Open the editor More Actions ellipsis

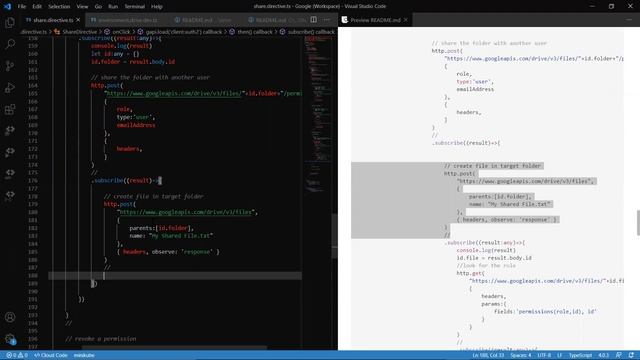pyautogui.click(x=327, y=20)
